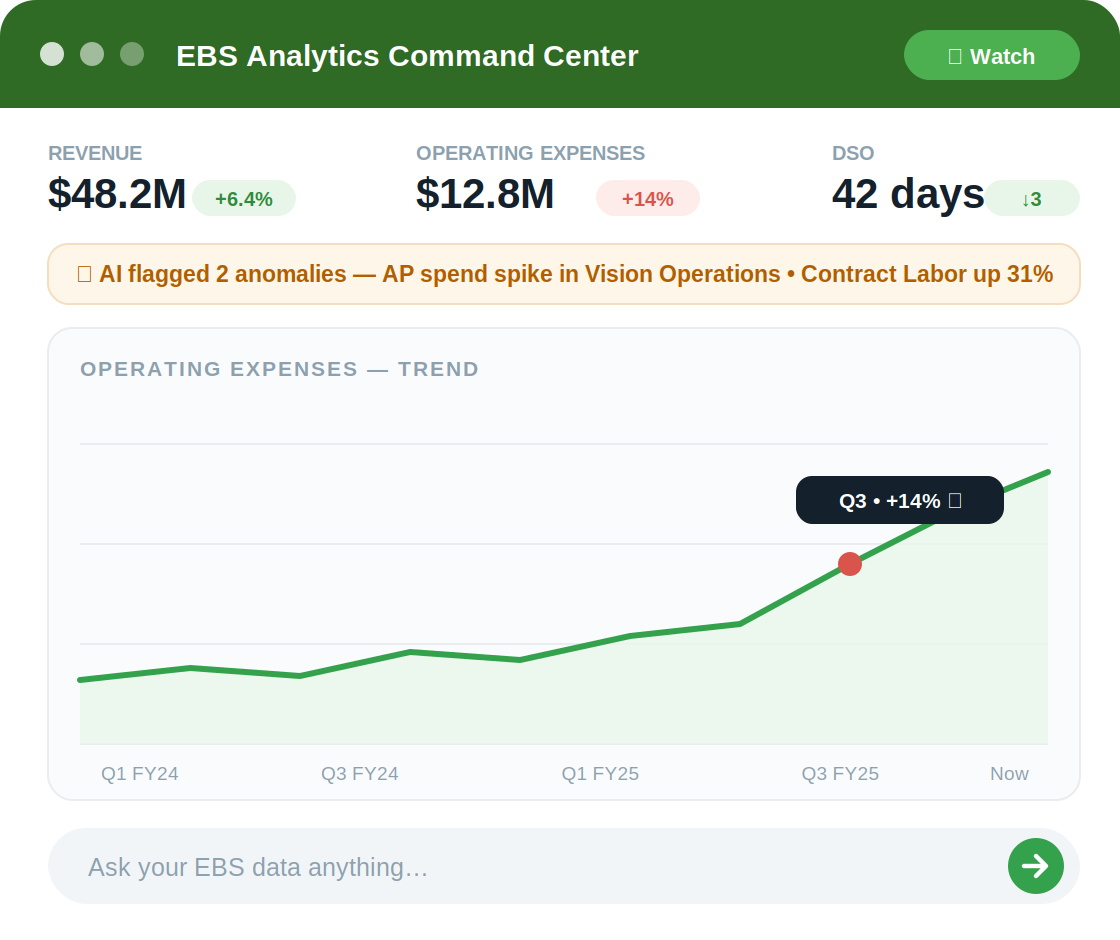Click the OPERATING EXPENSES metric label
Viewport: 1120px width, 940px height.
click(530, 153)
